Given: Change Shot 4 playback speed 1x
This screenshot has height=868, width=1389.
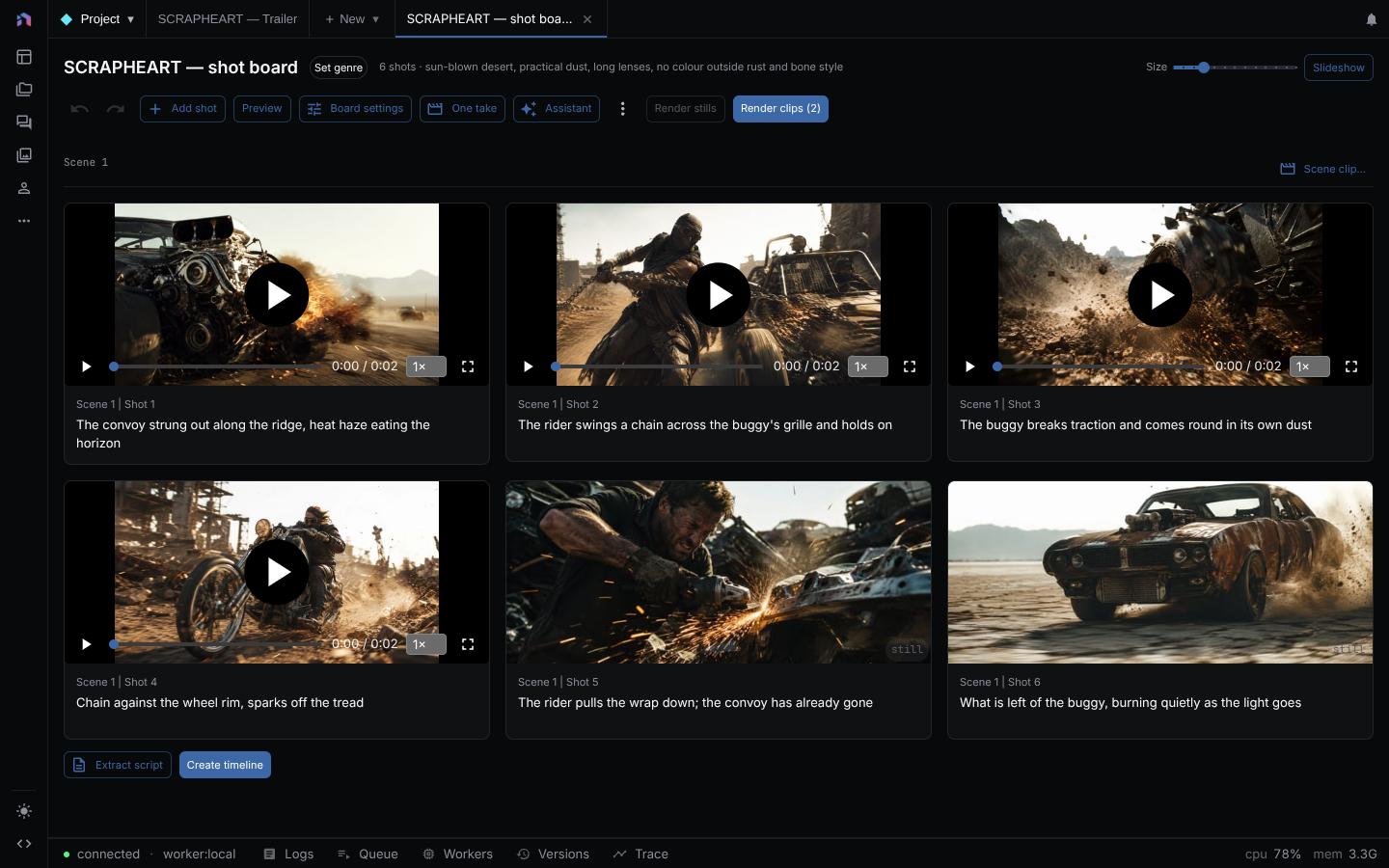Looking at the screenshot, I should click(426, 644).
